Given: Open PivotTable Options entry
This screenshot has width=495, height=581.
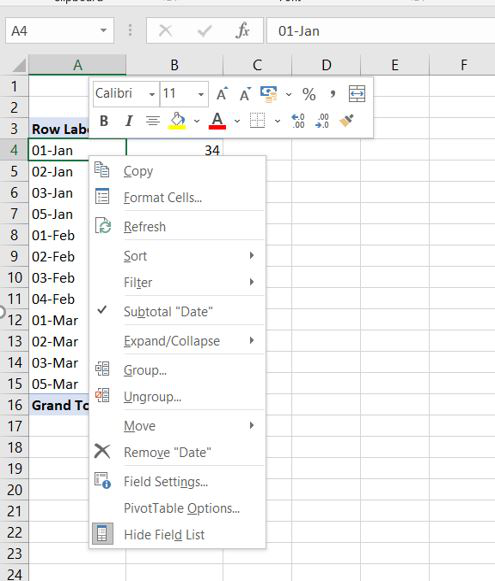Looking at the screenshot, I should [x=177, y=508].
